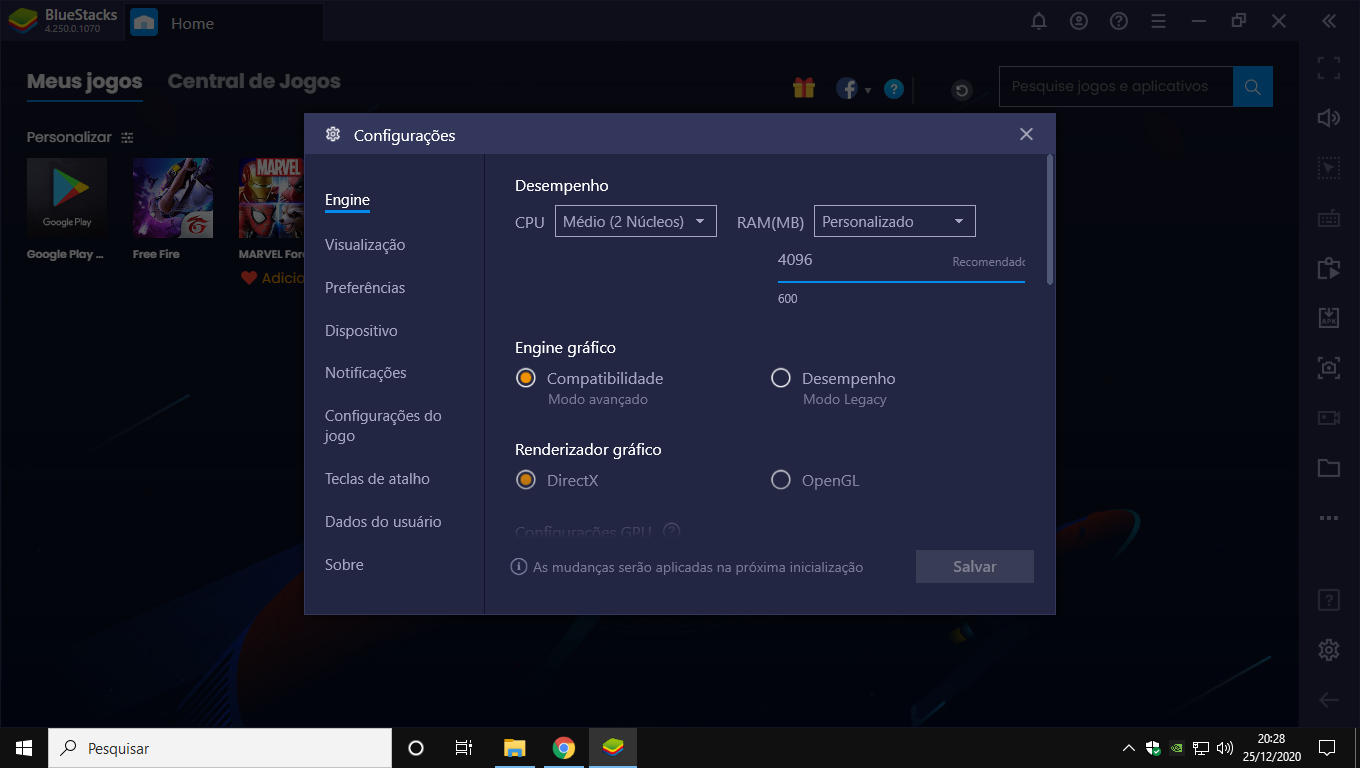The image size is (1360, 768).
Task: Click the settings dialog scrollbar
Action: coord(1049,219)
